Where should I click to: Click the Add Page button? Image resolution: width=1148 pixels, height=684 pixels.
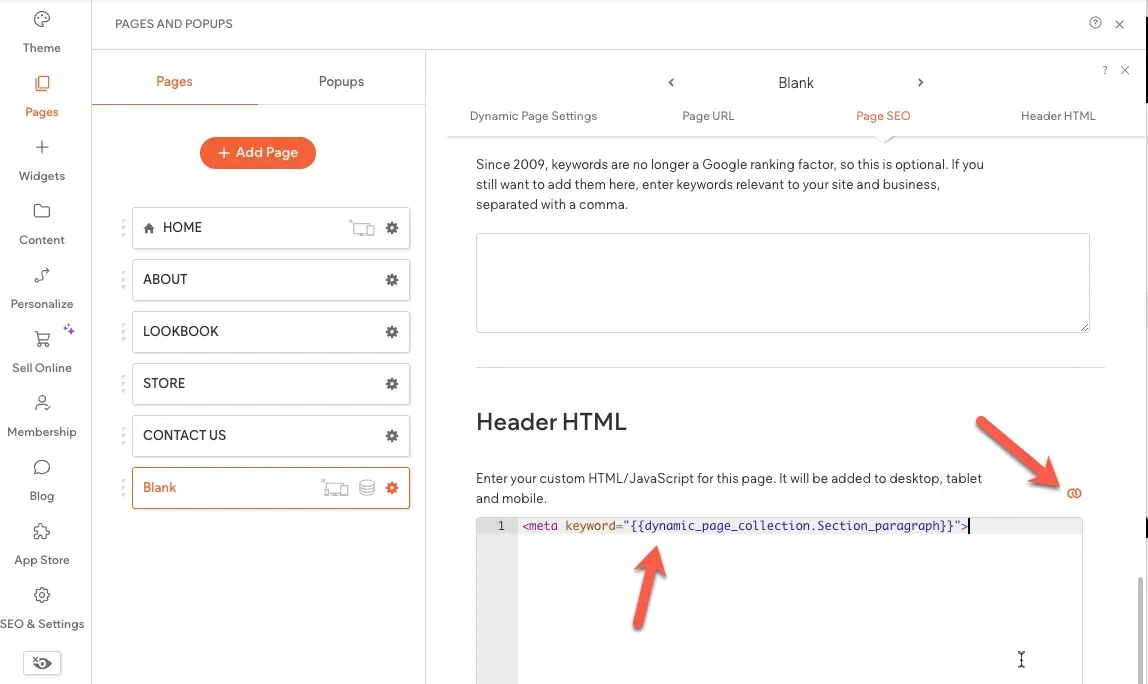coord(258,152)
